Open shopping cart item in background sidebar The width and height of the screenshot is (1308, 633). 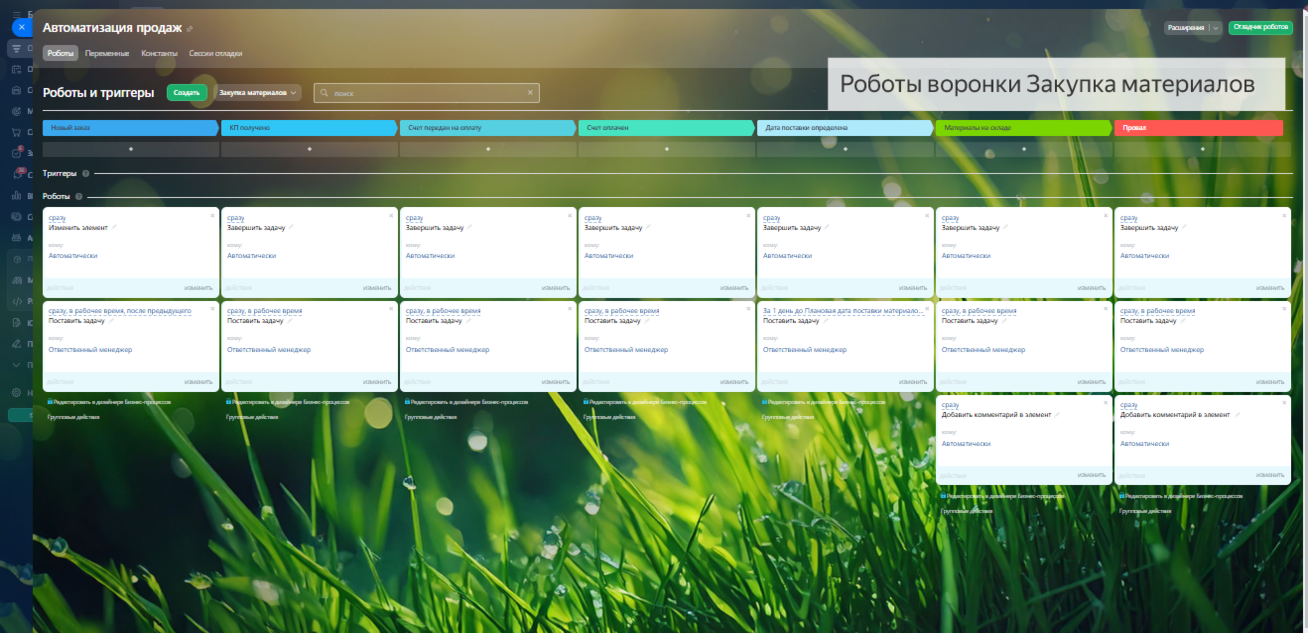pos(16,132)
